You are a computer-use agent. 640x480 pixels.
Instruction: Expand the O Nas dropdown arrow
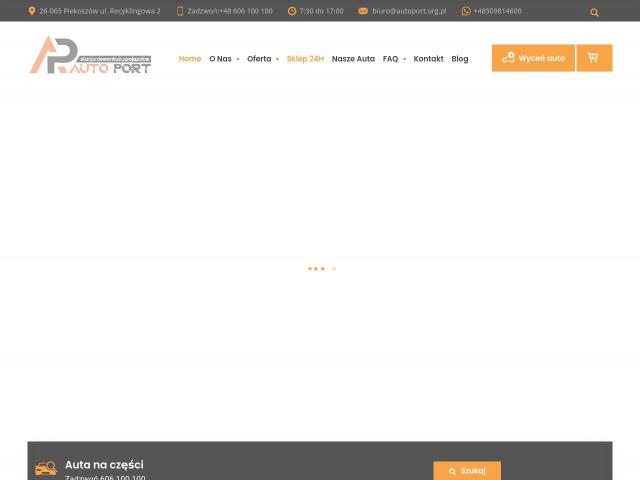pos(238,59)
